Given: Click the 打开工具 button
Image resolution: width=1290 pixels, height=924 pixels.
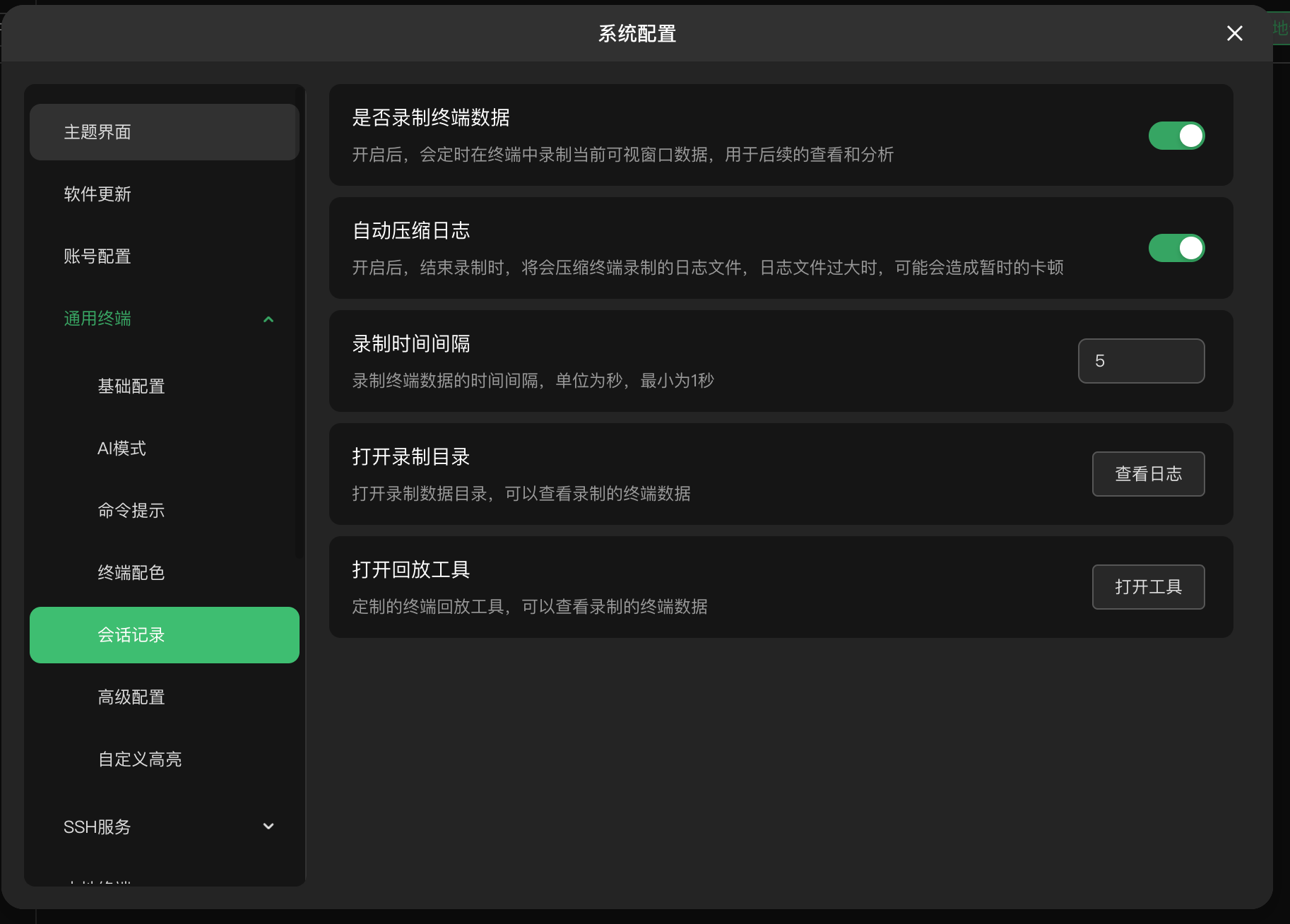Looking at the screenshot, I should pos(1148,586).
